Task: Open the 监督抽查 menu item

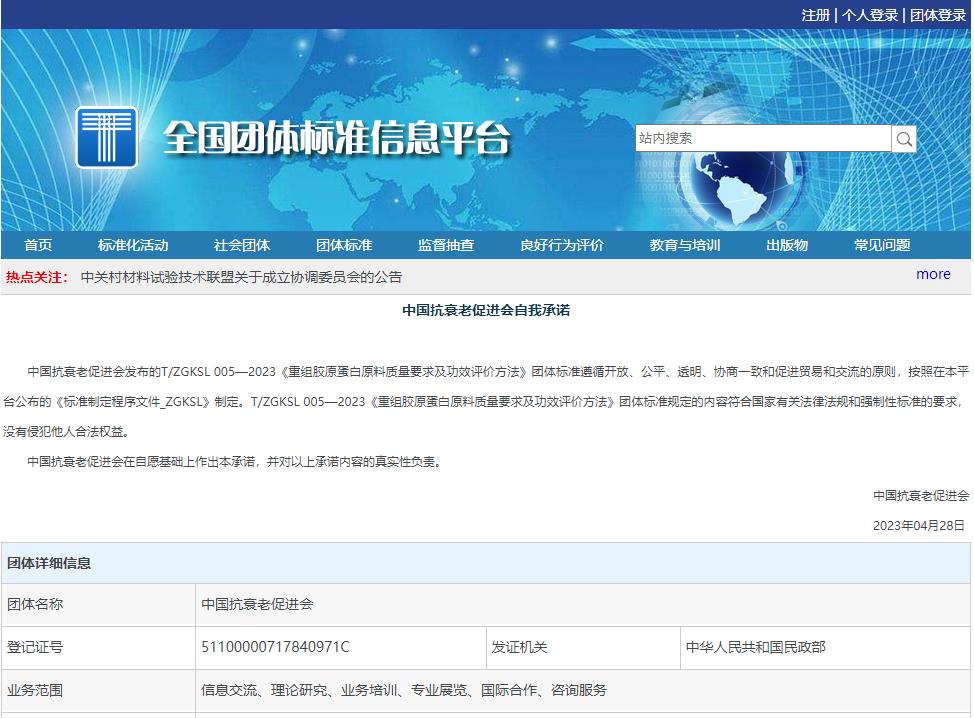Action: 446,246
